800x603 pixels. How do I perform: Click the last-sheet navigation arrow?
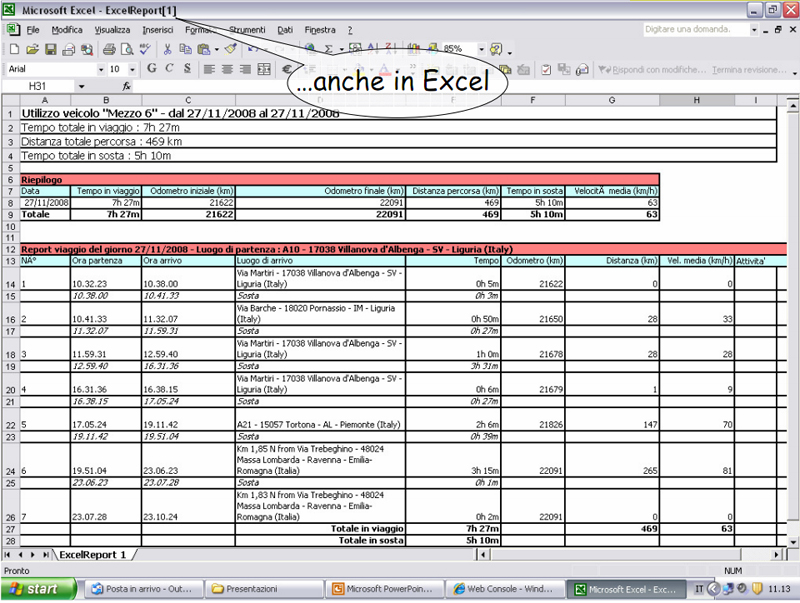coord(46,555)
